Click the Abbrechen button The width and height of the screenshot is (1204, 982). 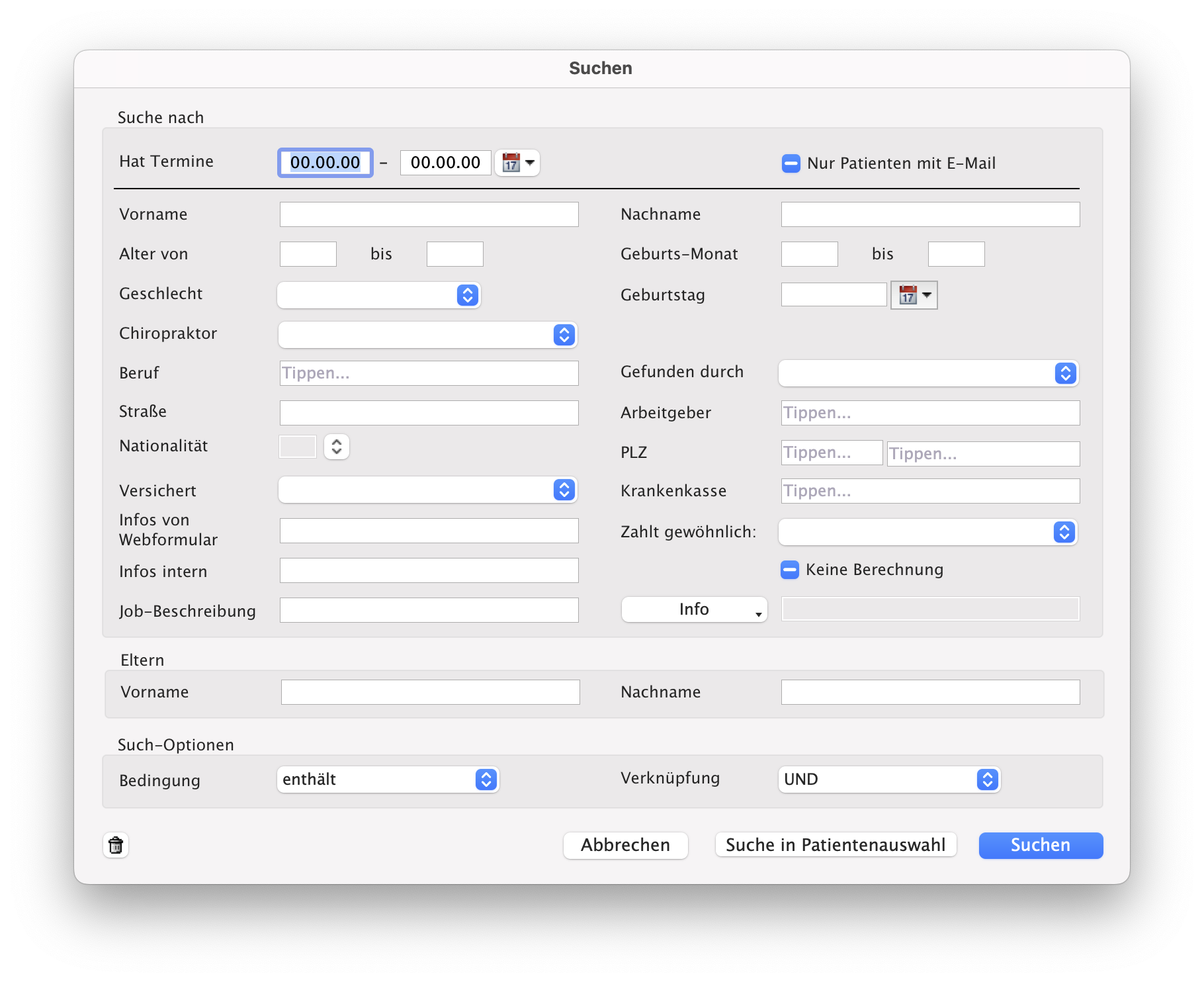[625, 845]
